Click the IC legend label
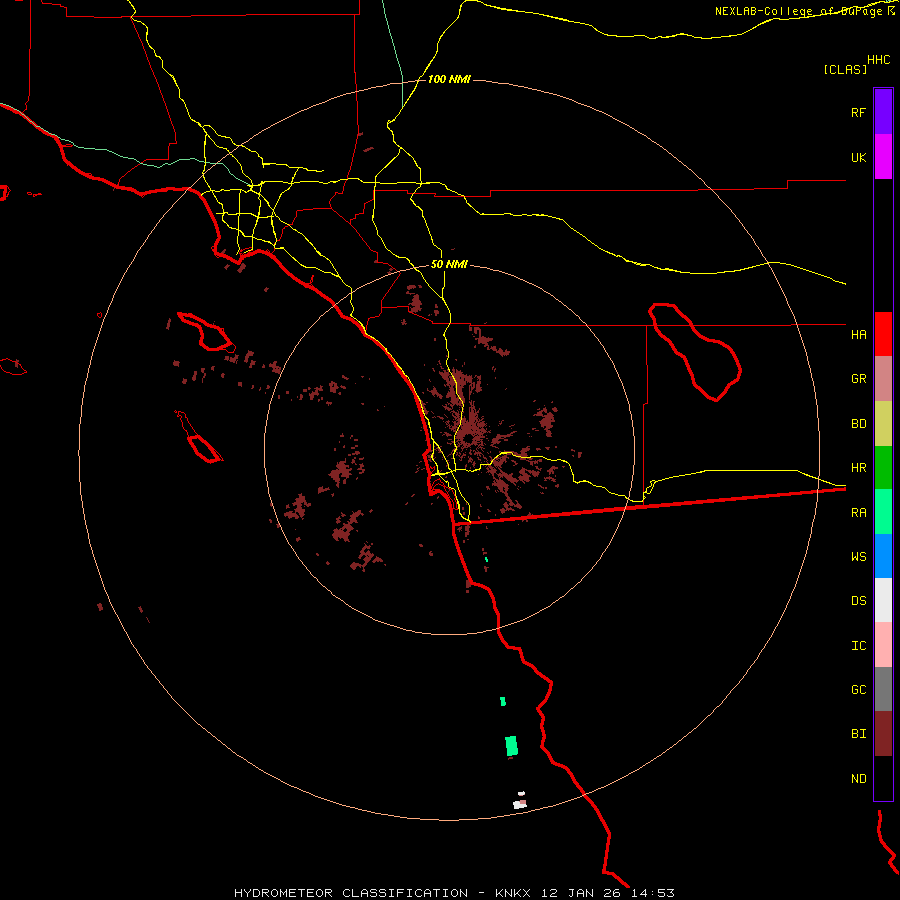The image size is (900, 900). 859,645
